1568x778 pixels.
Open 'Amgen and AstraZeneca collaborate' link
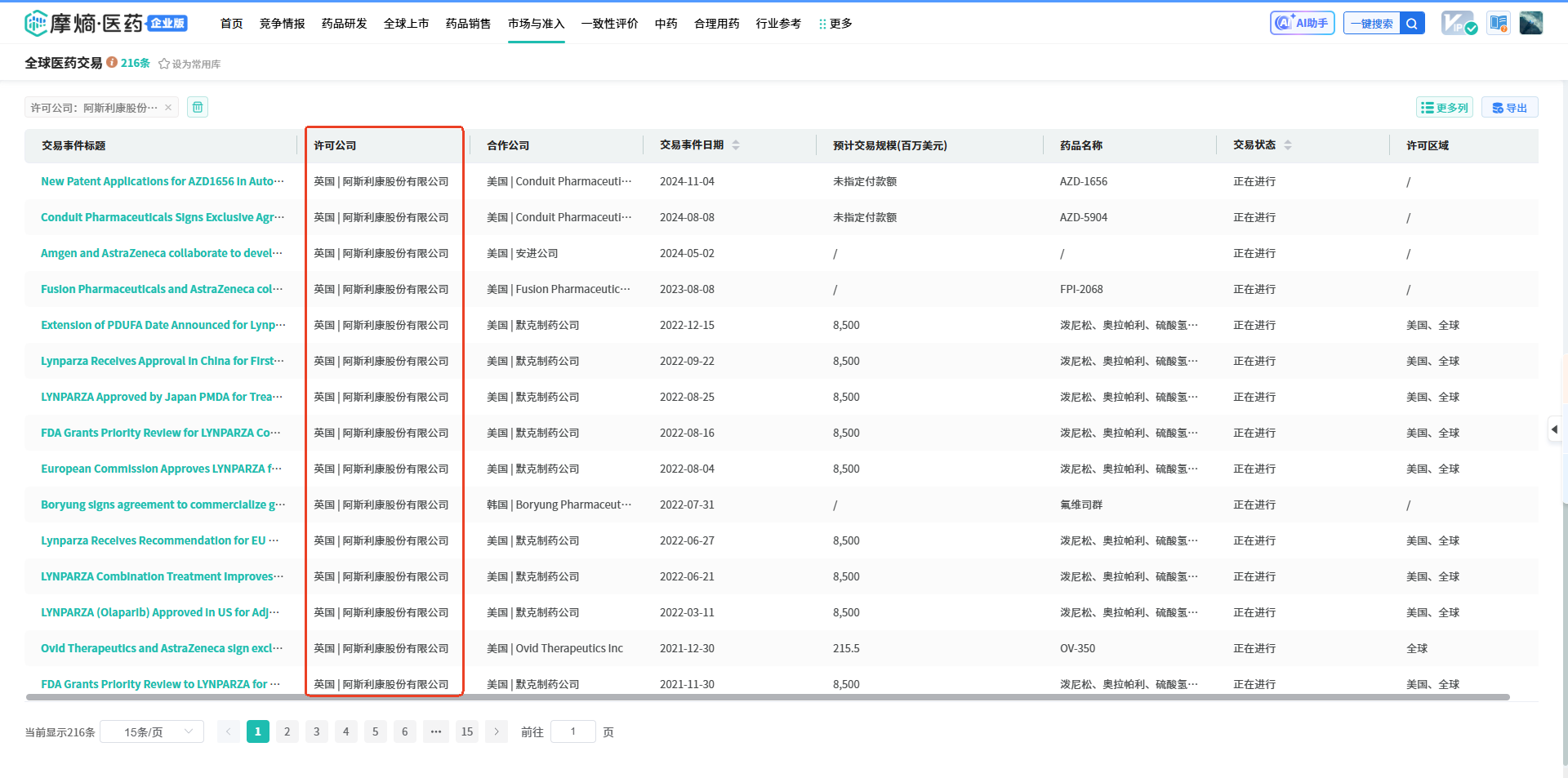click(162, 253)
